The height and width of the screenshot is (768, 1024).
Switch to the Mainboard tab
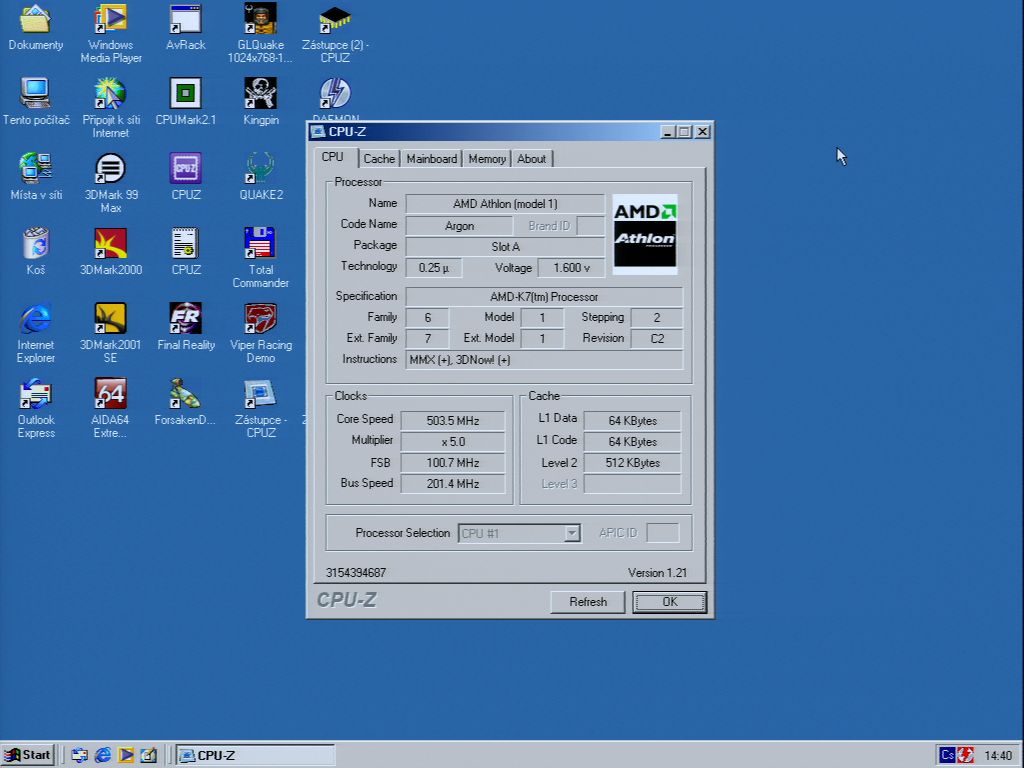coord(432,159)
